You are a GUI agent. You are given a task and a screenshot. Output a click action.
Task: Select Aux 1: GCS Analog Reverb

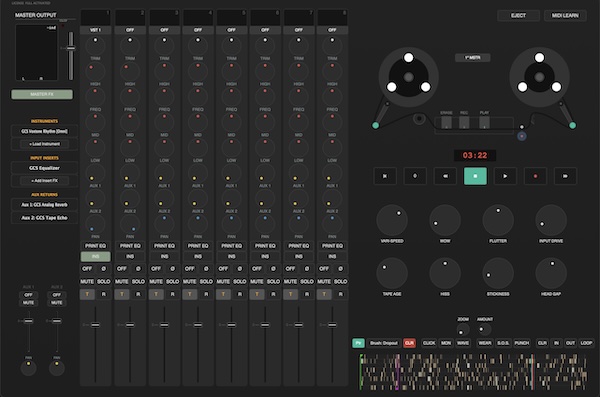[x=44, y=205]
